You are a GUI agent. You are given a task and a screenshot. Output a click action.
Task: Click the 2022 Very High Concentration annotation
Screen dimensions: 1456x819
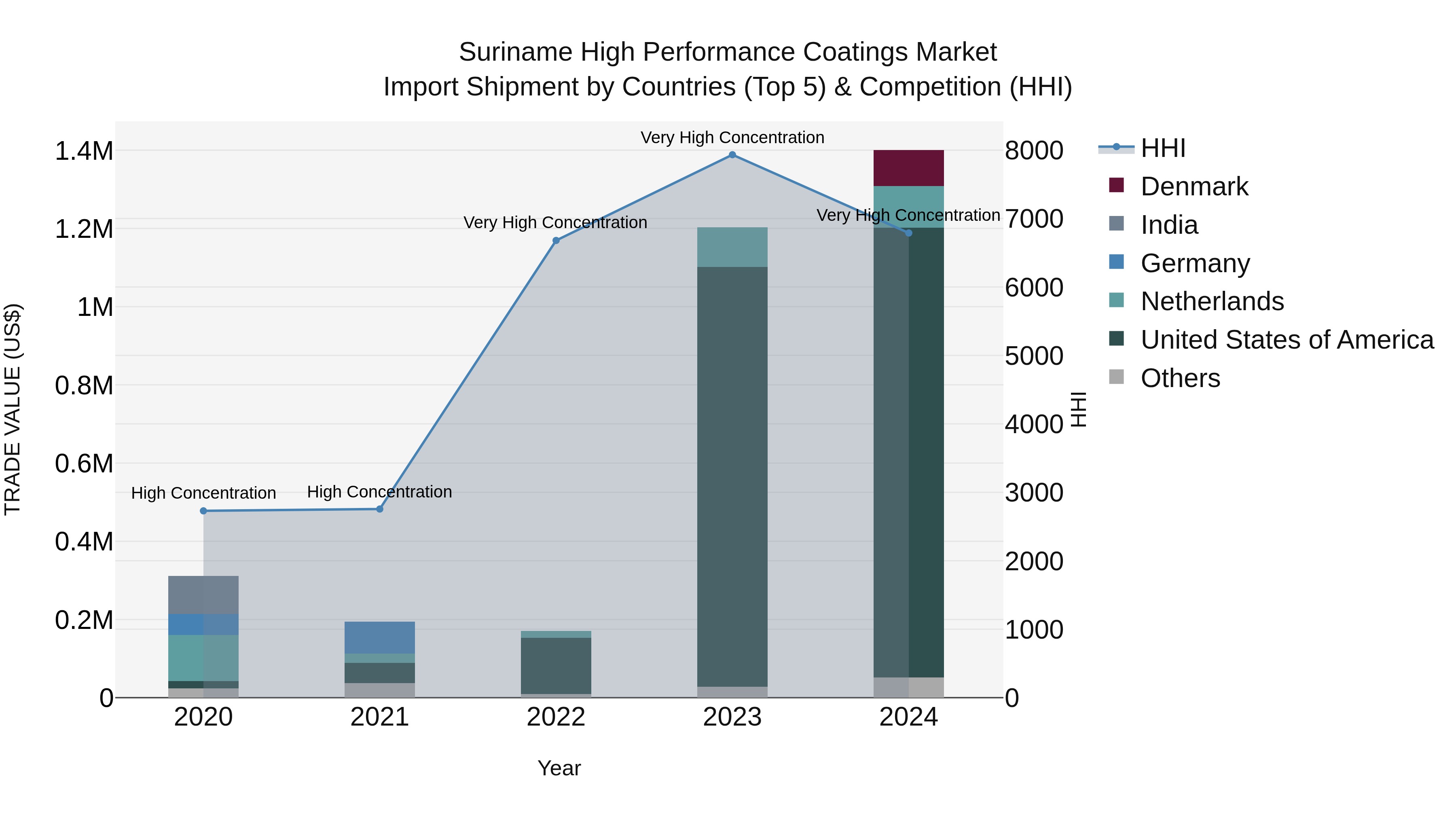coord(556,223)
